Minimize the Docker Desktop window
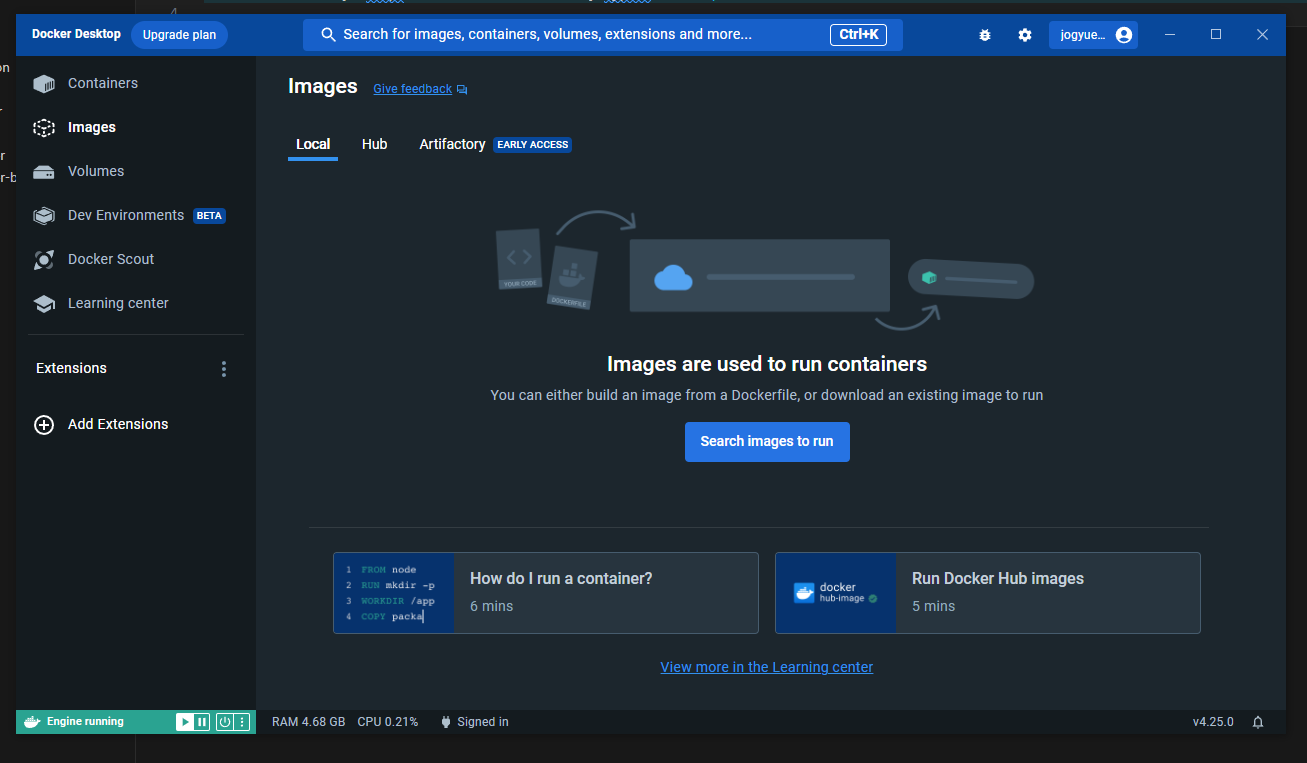This screenshot has width=1307, height=763. click(1170, 35)
